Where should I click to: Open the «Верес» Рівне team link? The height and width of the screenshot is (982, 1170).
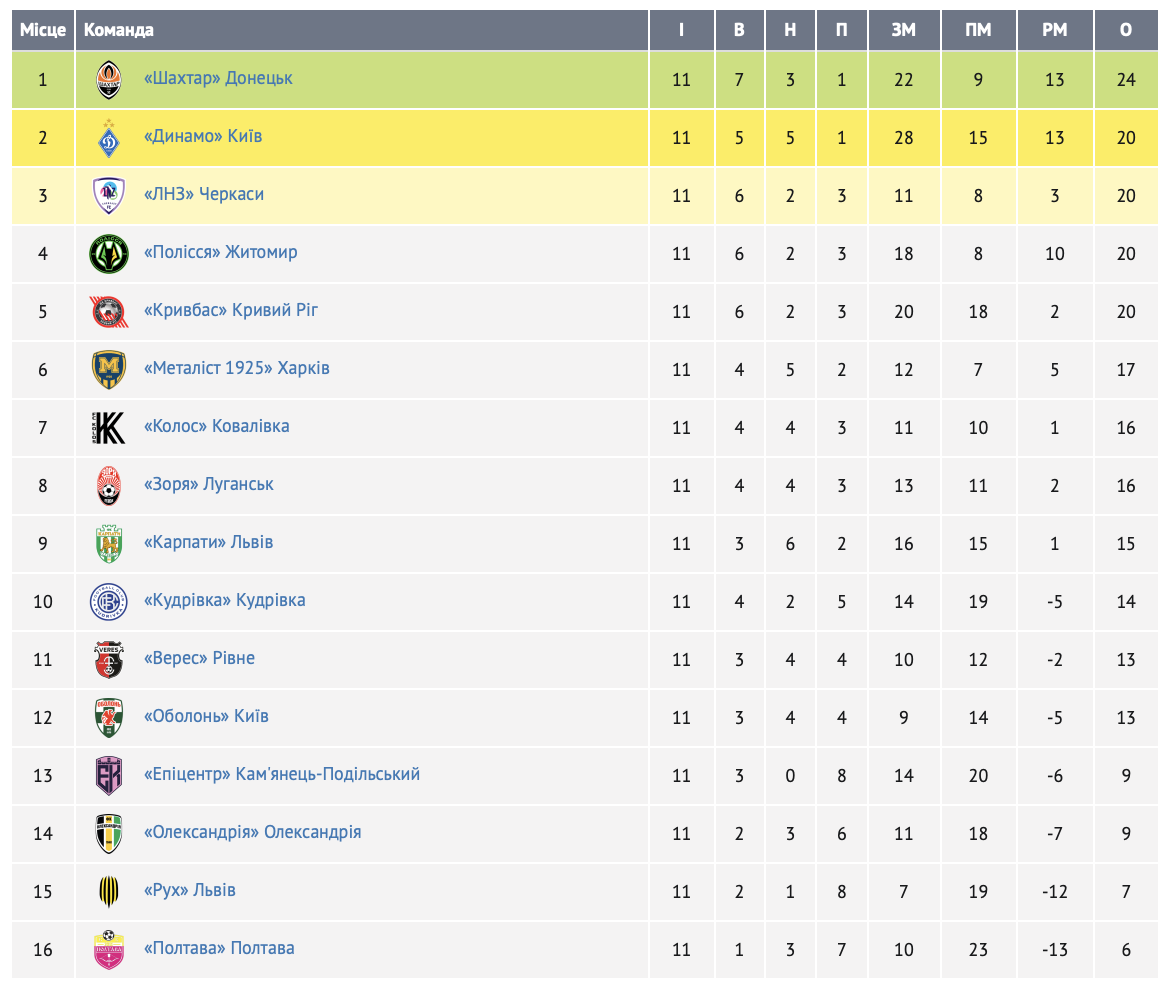[199, 658]
